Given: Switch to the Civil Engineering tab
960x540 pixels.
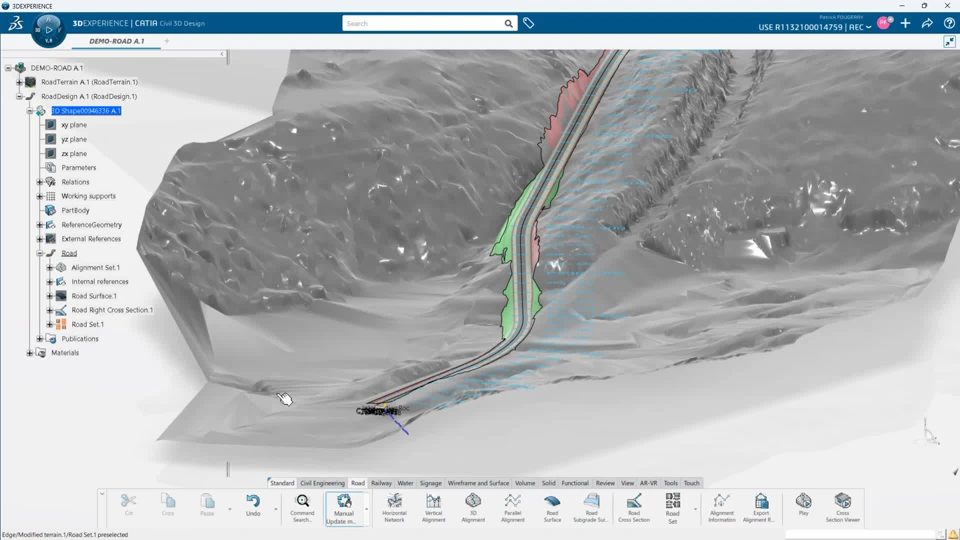Looking at the screenshot, I should 322,483.
